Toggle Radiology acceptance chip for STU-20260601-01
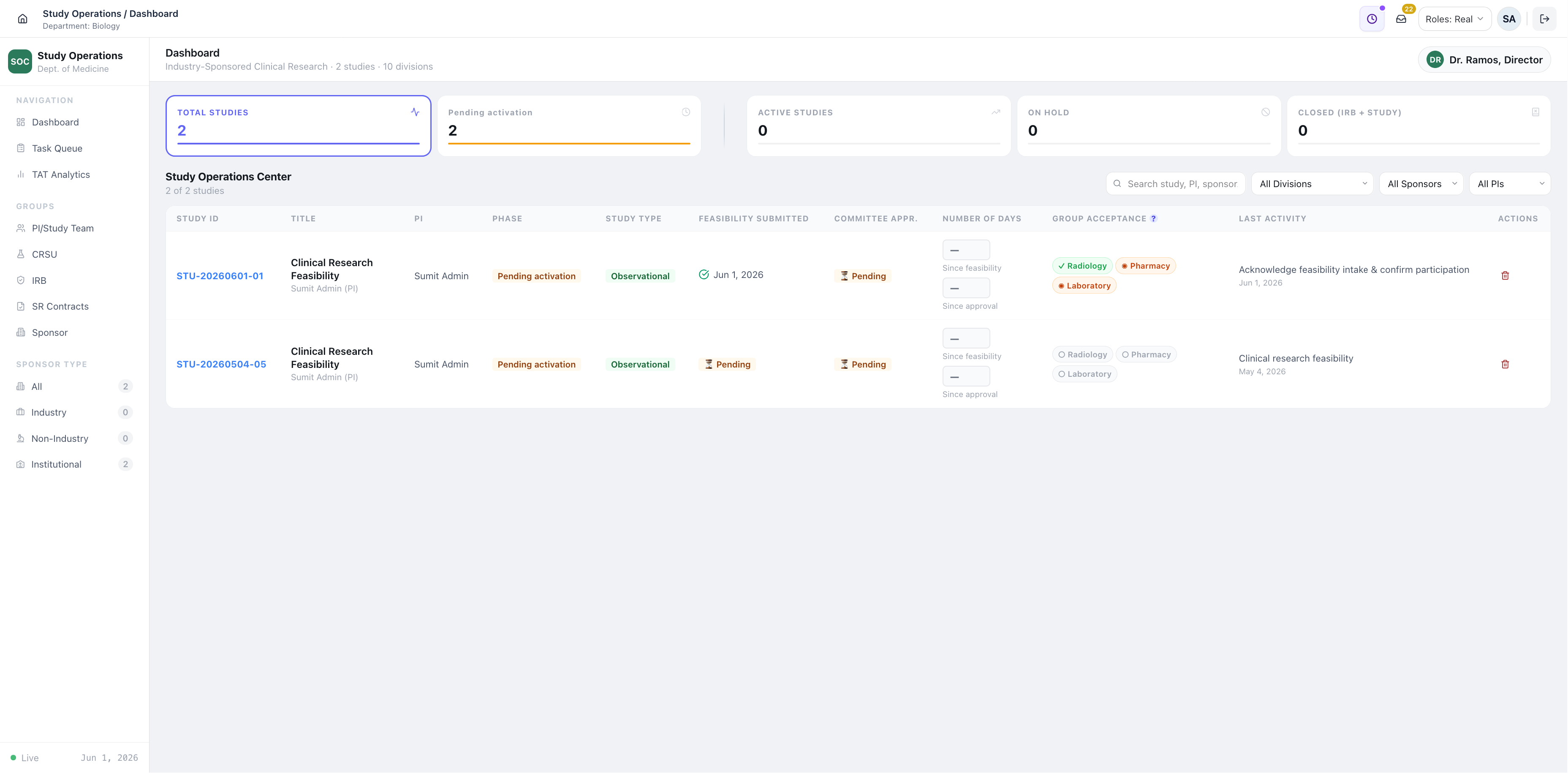The image size is (1568, 773). [1082, 266]
